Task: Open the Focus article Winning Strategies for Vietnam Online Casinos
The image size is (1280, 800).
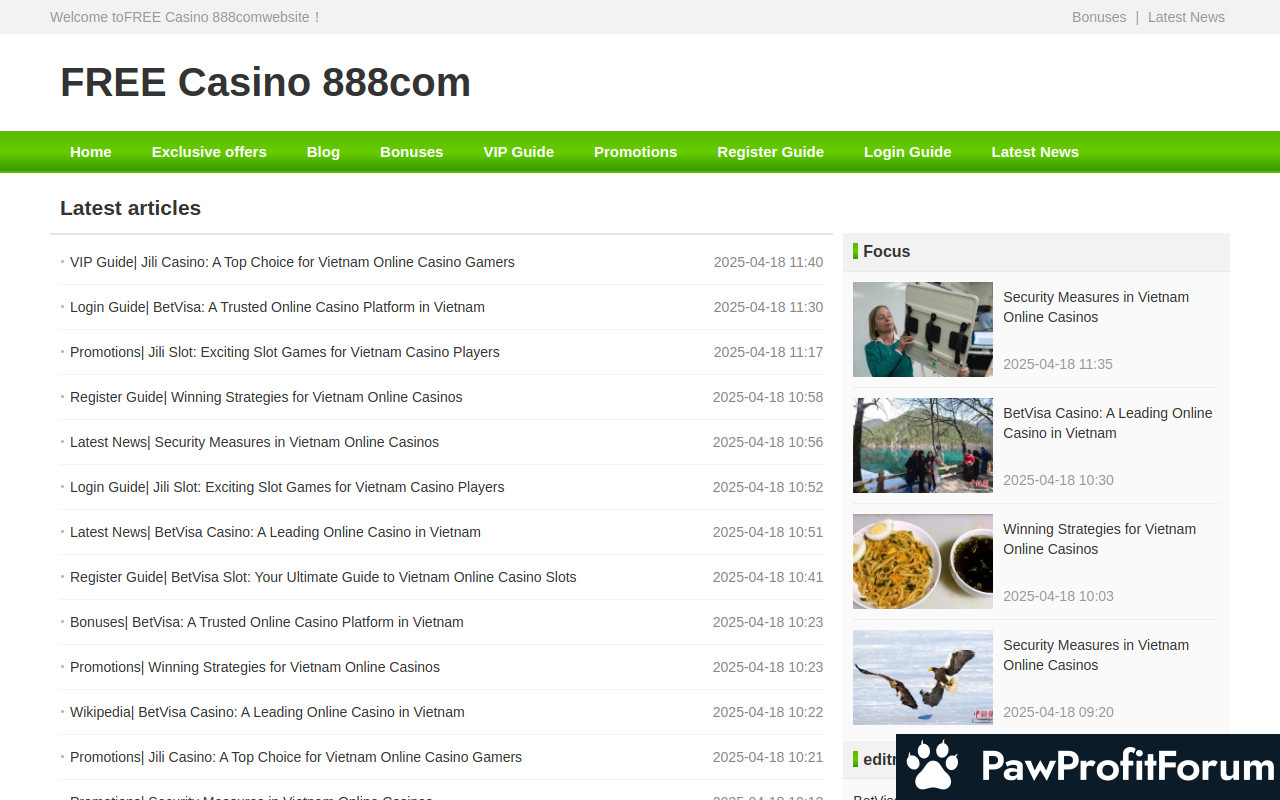Action: coord(1099,539)
